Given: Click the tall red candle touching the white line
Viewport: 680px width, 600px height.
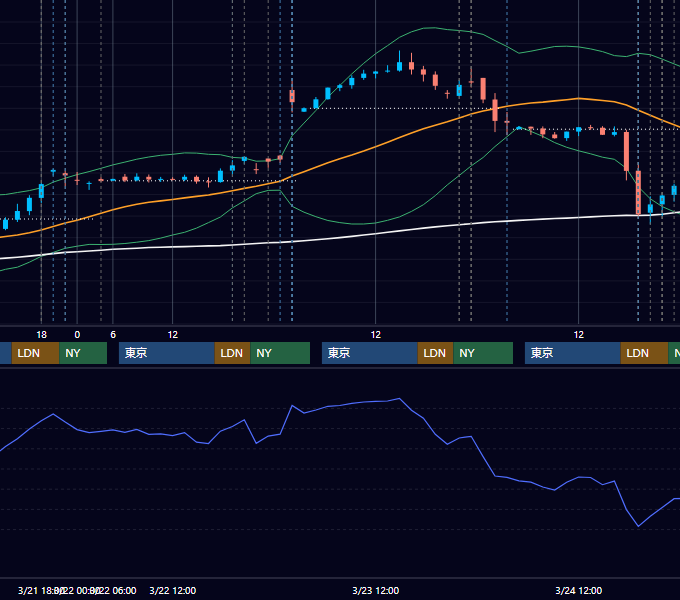Looking at the screenshot, I should point(638,192).
